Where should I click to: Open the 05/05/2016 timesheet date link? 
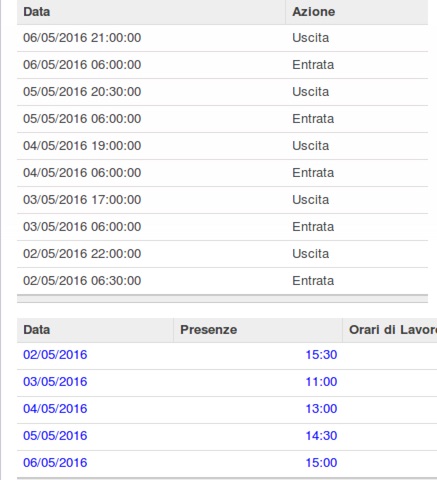click(55, 436)
